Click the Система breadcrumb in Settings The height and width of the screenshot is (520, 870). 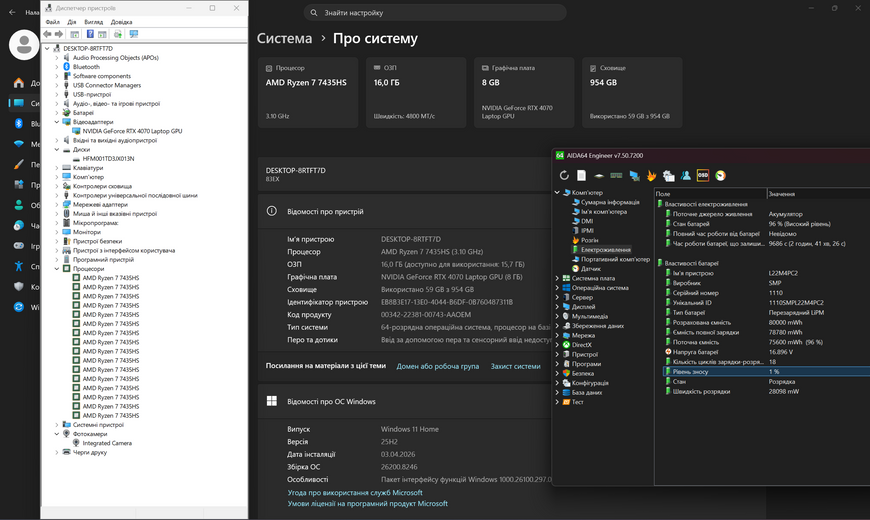[x=284, y=38]
